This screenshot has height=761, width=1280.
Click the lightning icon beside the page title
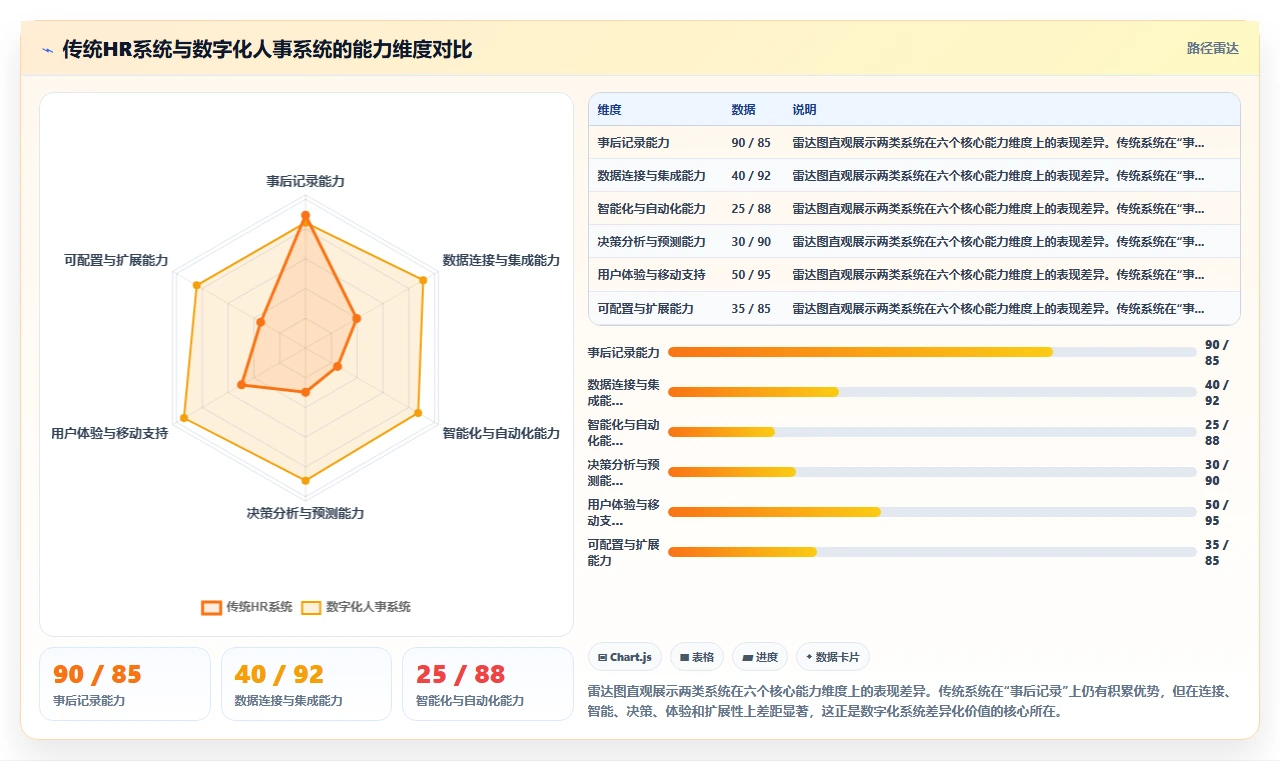(47, 50)
